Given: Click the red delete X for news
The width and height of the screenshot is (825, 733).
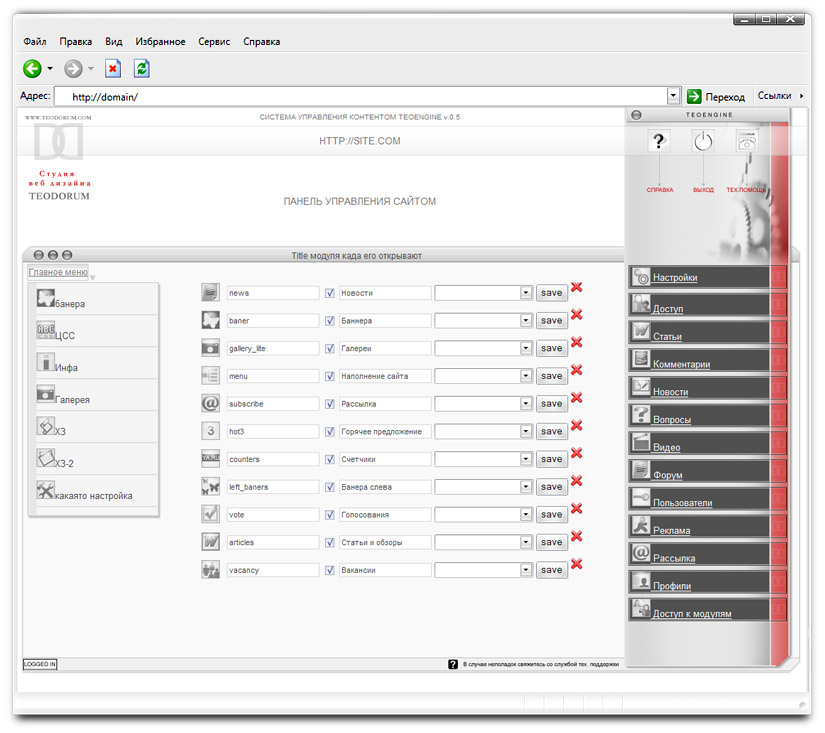Looking at the screenshot, I should point(577,289).
